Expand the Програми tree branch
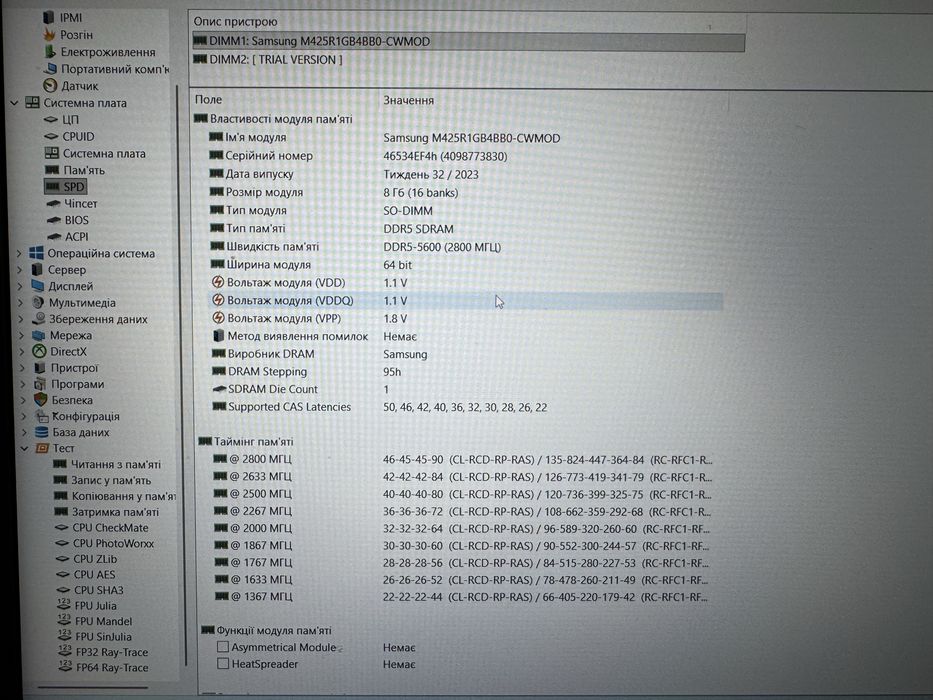Image resolution: width=933 pixels, height=700 pixels. click(x=23, y=384)
